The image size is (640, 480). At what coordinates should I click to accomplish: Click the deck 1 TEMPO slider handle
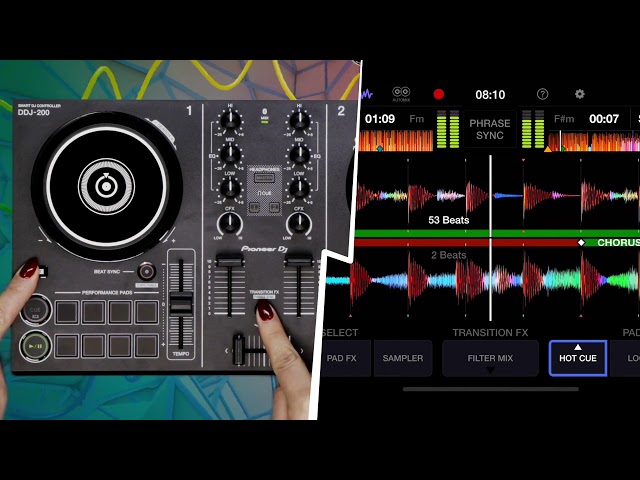point(180,302)
